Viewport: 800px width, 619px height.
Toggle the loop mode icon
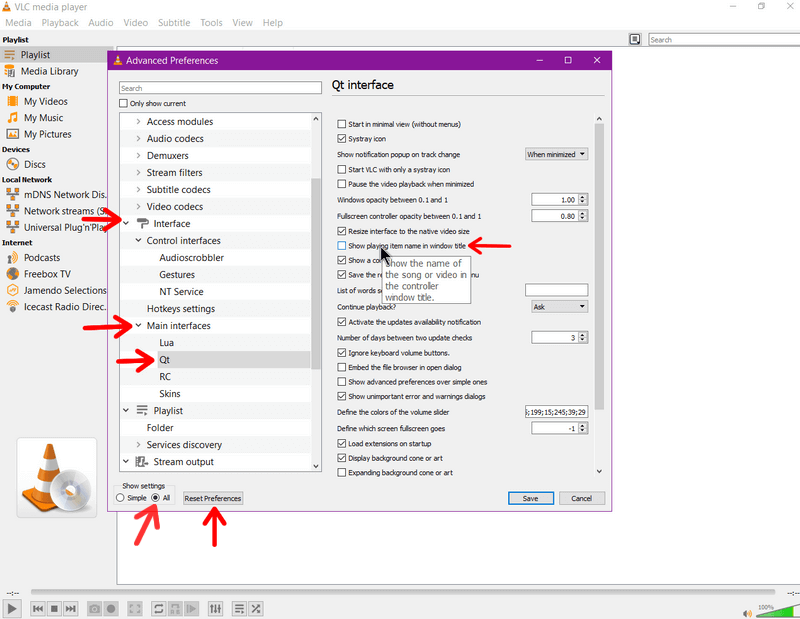click(159, 608)
